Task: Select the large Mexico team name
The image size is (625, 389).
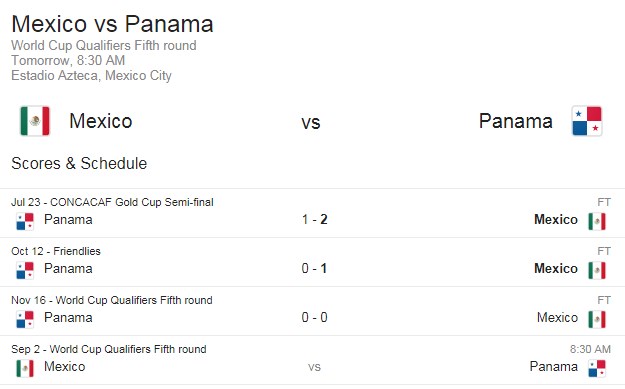Action: (x=100, y=121)
